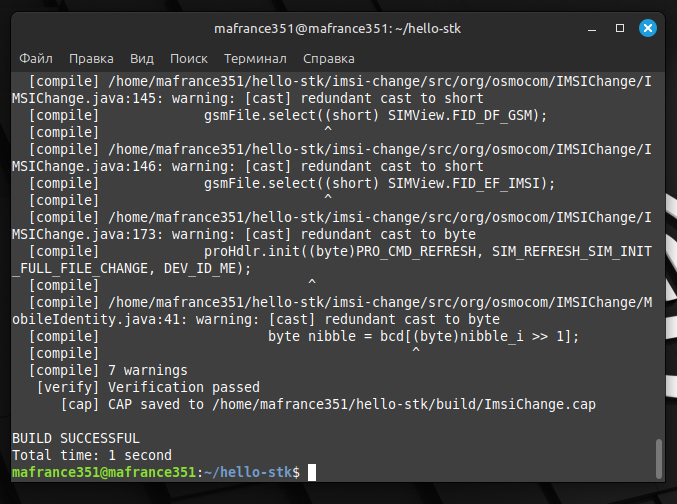Open the Вид menu
Image resolution: width=677 pixels, height=504 pixels.
pyautogui.click(x=142, y=59)
